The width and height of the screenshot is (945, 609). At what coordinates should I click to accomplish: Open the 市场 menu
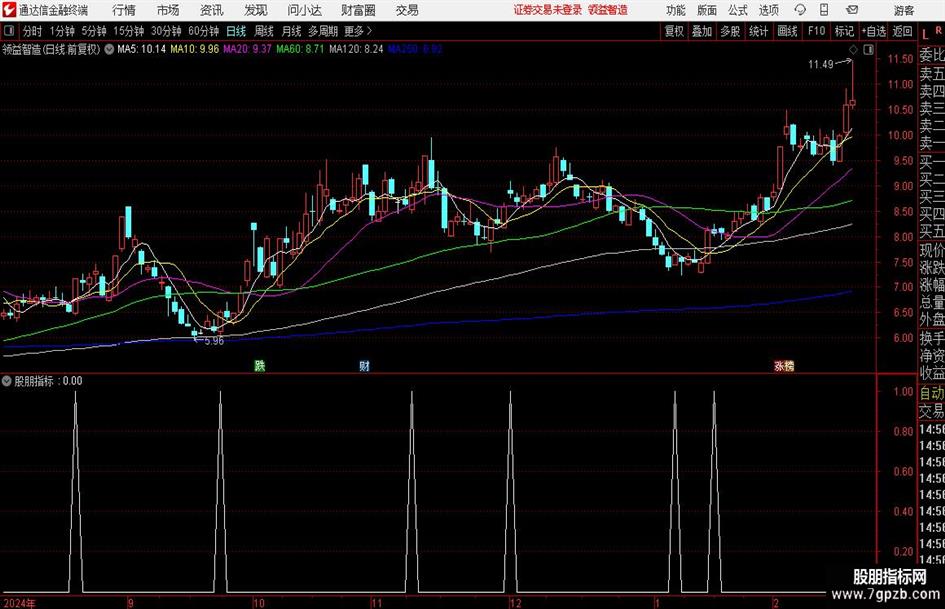point(168,10)
